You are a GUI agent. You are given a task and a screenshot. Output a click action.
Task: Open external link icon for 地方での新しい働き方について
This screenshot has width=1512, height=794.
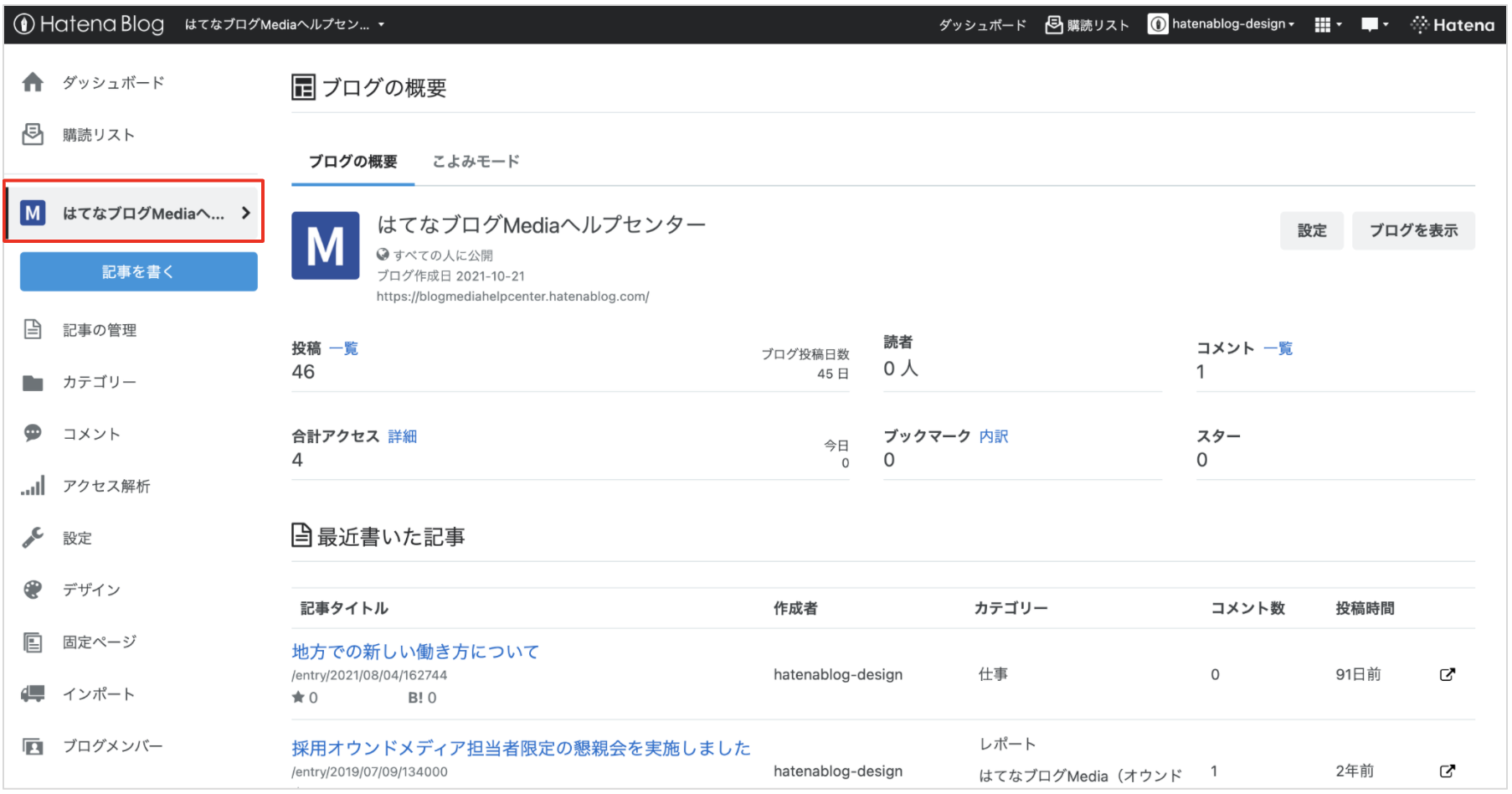[x=1448, y=674]
